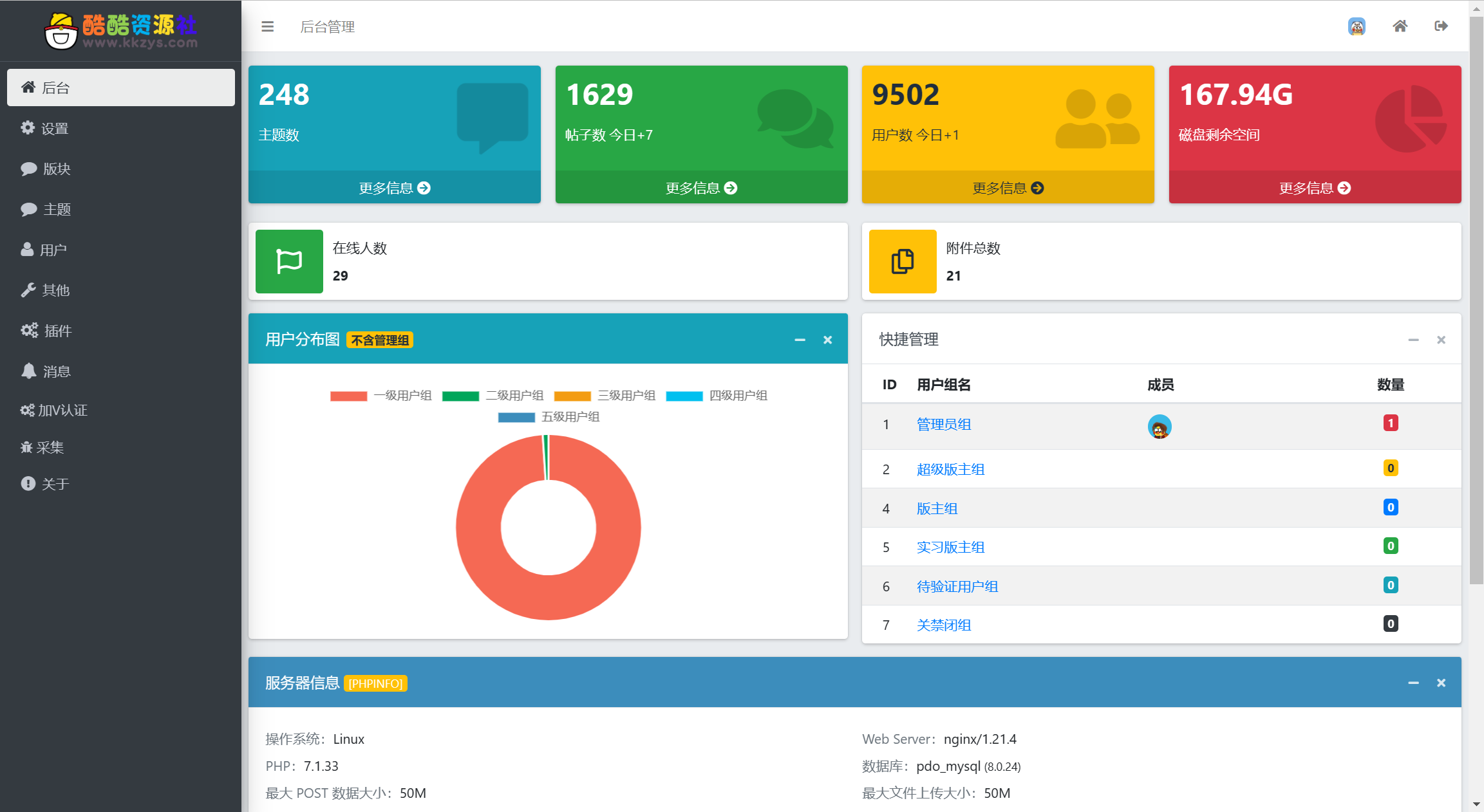
Task: Click the 消息 bell icon
Action: coord(28,370)
